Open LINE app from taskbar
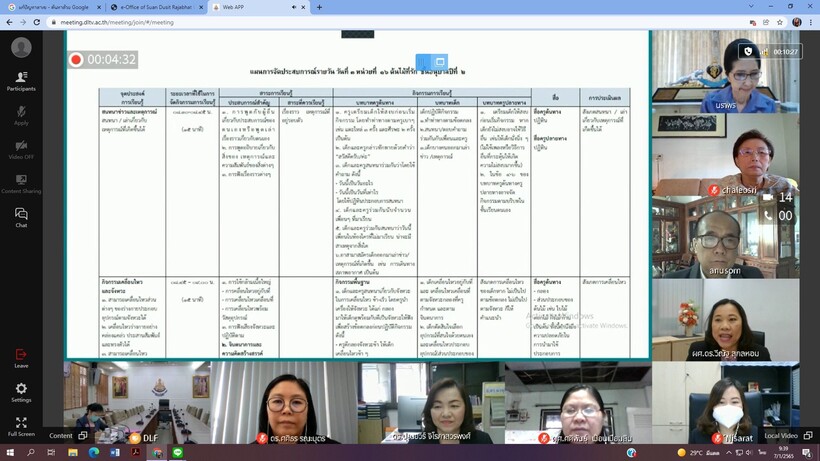The width and height of the screenshot is (820, 461). coord(177,453)
